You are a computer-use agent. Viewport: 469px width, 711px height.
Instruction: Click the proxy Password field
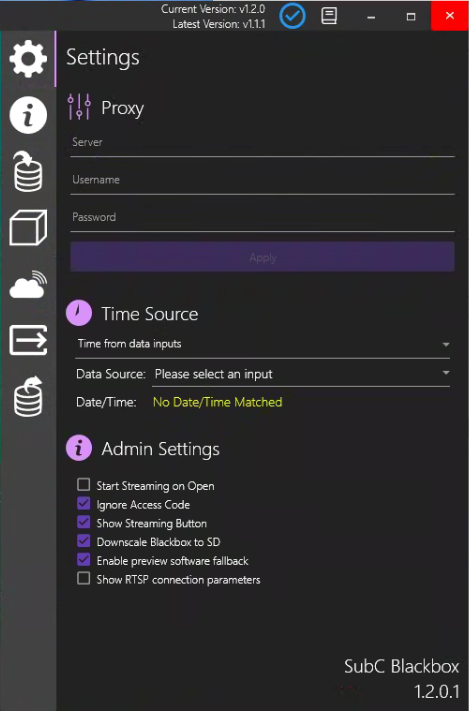[263, 219]
